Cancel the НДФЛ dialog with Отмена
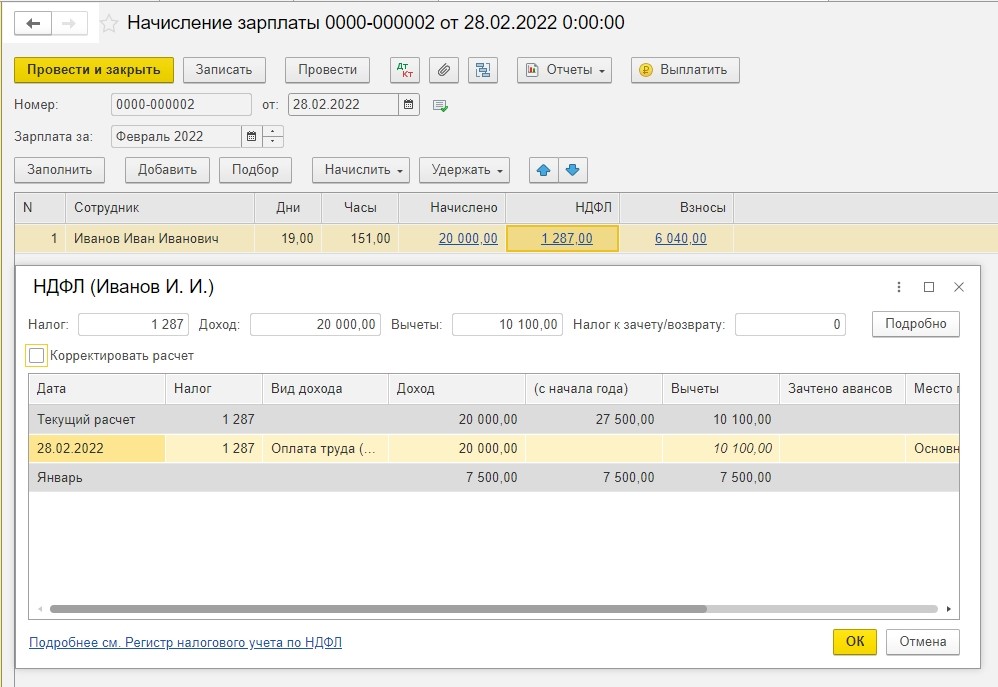This screenshot has height=687, width=998. point(922,642)
